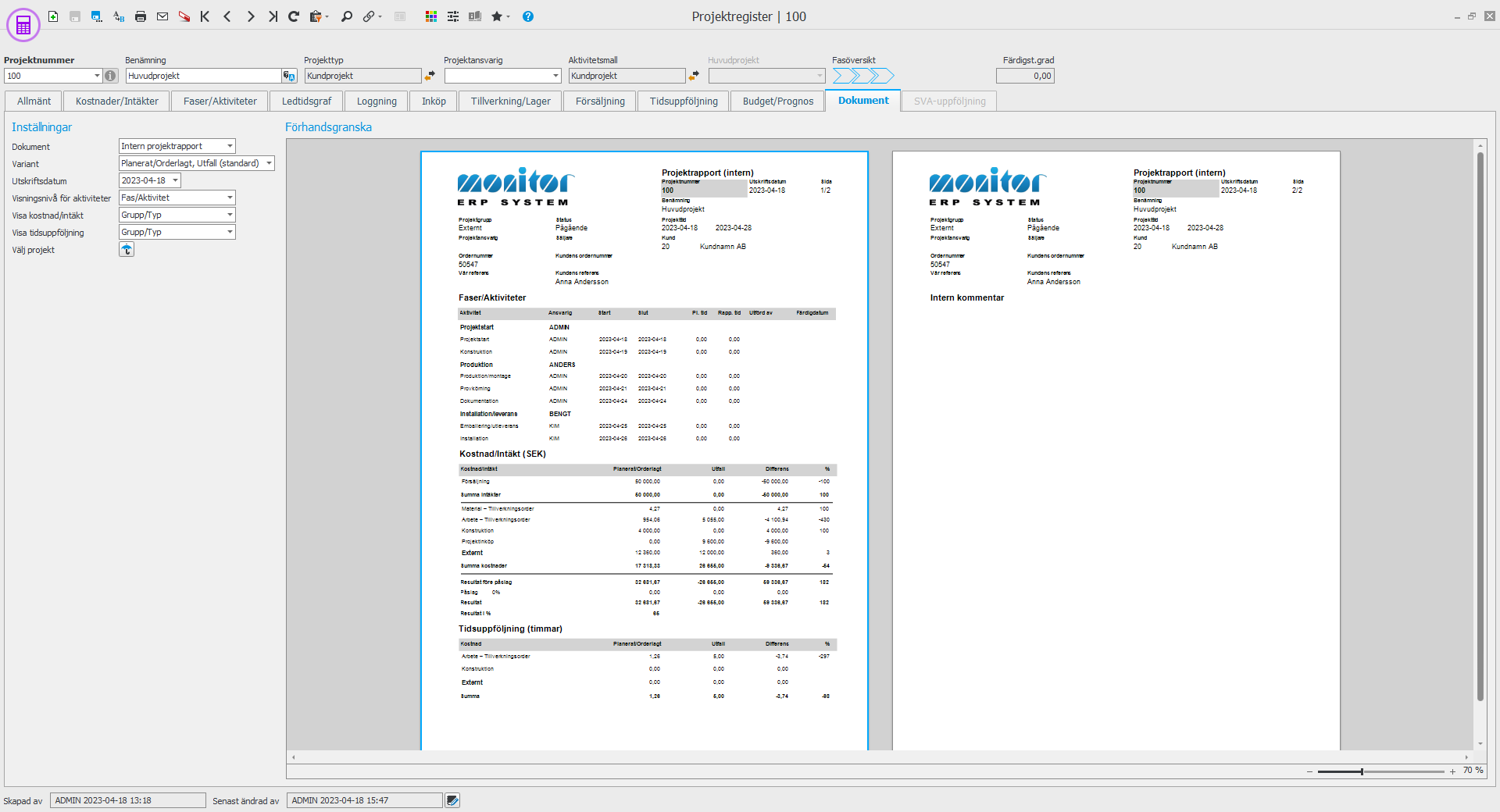
Task: Go to the next record
Action: pyautogui.click(x=250, y=16)
